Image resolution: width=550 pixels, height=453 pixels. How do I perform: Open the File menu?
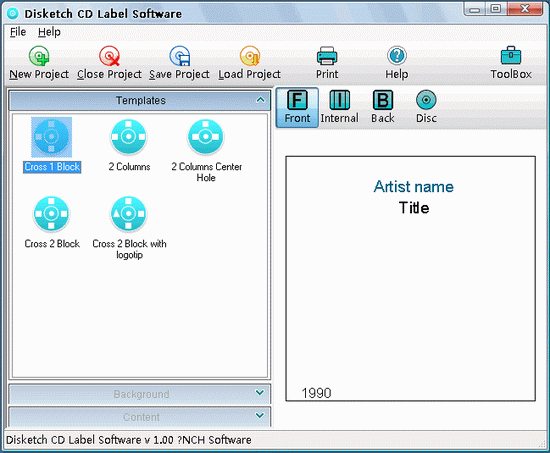click(x=18, y=32)
